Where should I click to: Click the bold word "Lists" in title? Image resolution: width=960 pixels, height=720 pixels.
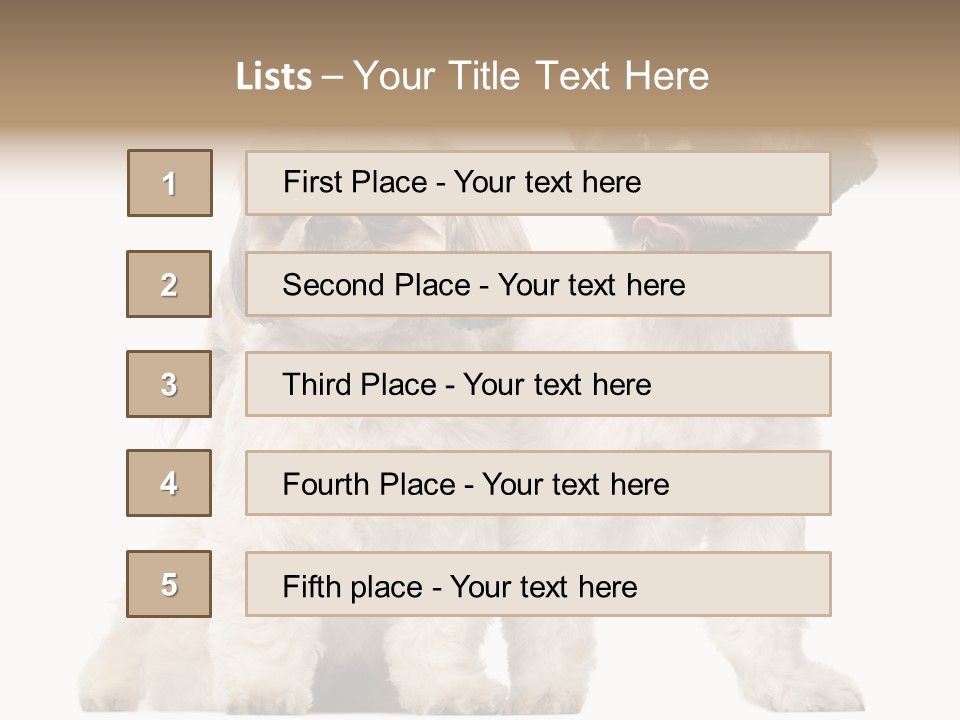click(274, 77)
